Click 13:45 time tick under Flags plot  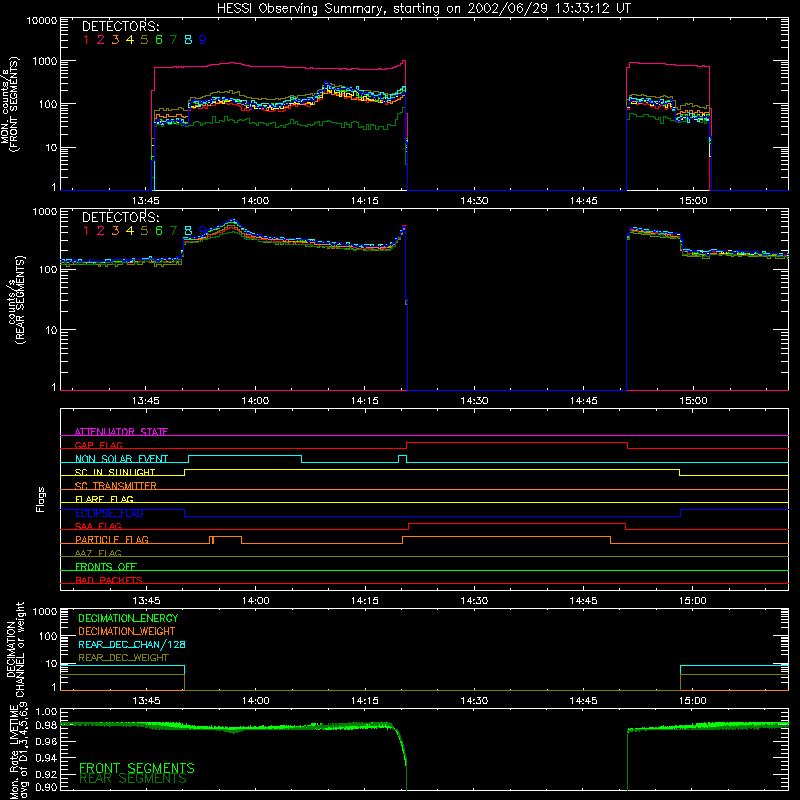pyautogui.click(x=145, y=601)
